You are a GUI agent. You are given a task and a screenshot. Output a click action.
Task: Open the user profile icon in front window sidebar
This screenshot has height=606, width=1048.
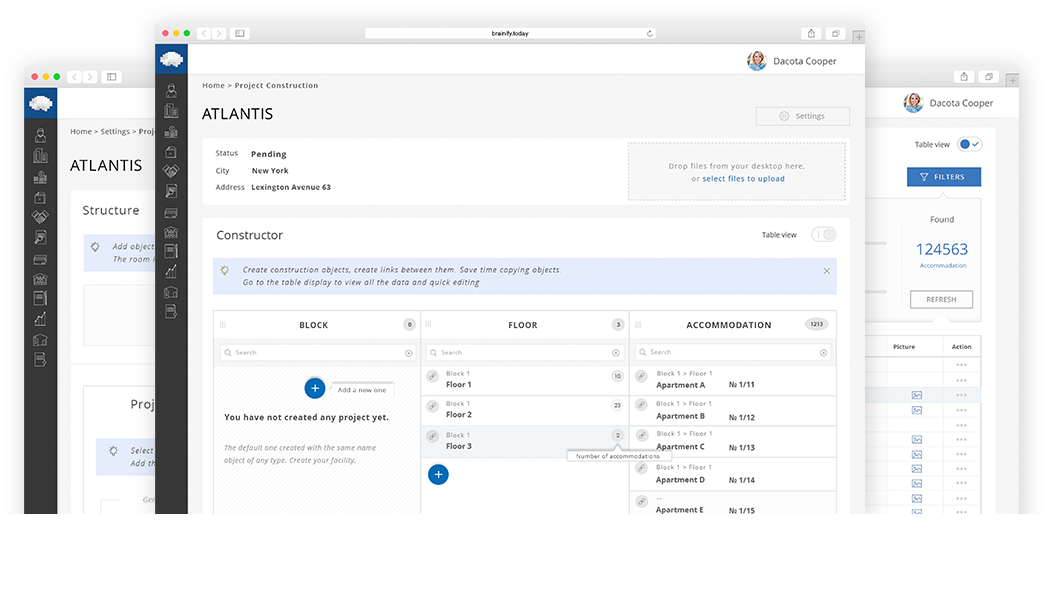coord(171,90)
